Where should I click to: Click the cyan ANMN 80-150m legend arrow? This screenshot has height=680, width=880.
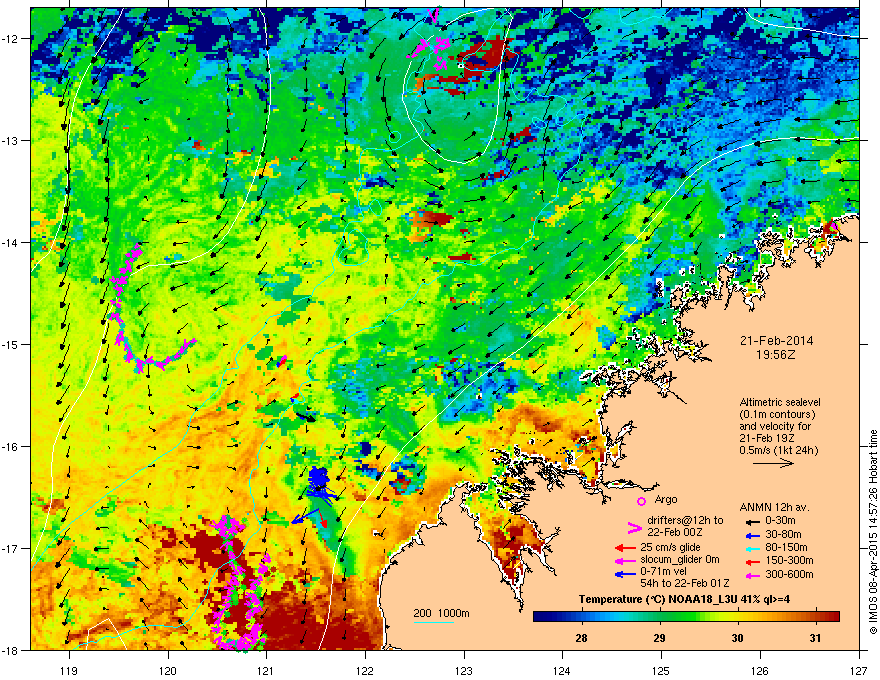pos(752,548)
